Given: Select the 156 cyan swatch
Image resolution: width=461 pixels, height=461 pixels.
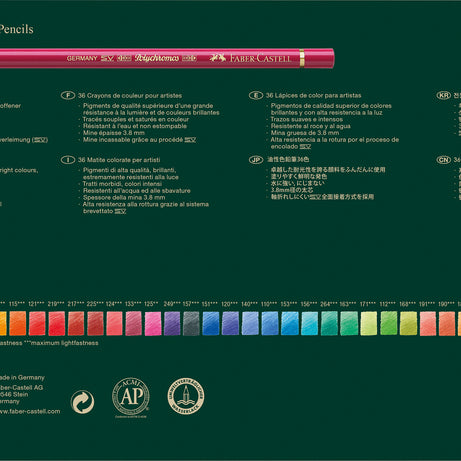Looking at the screenshot, I should [310, 323].
